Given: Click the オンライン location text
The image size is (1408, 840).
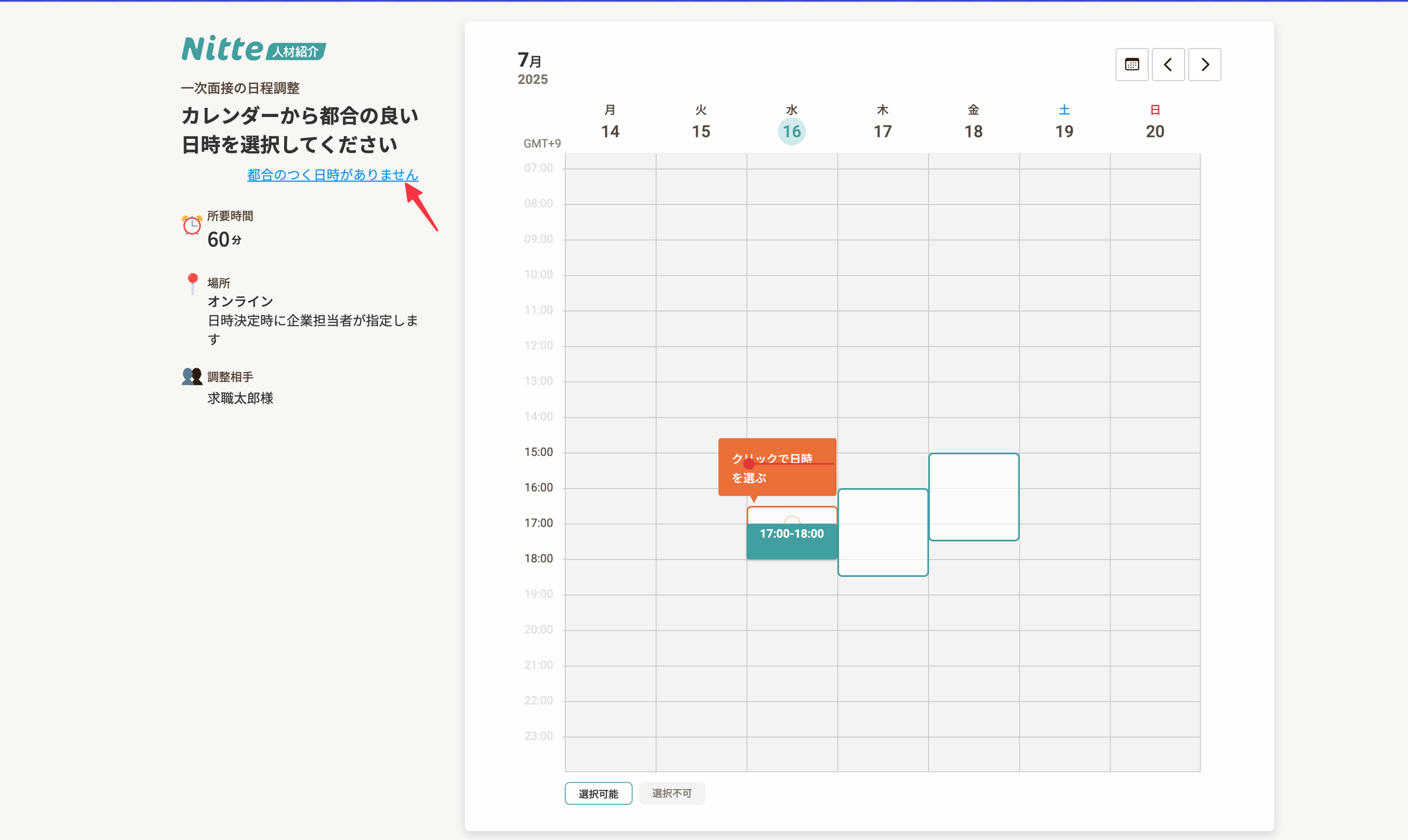Looking at the screenshot, I should 241,301.
